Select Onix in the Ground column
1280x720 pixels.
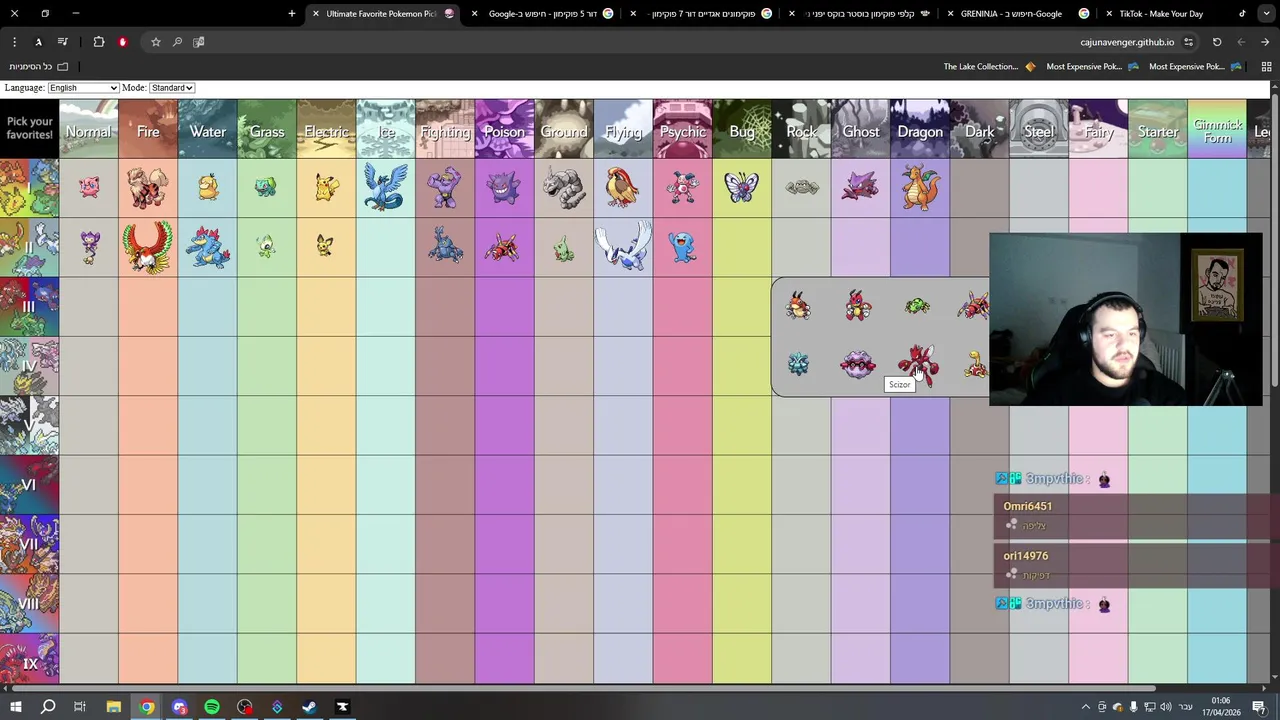pos(564,188)
